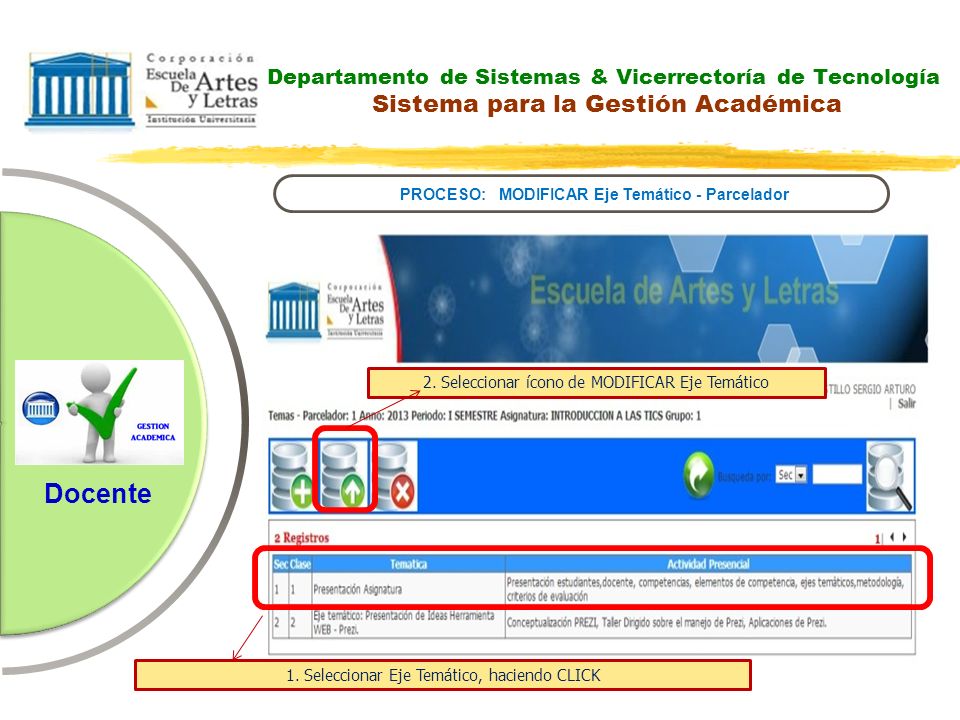Click the Conceptualización PREZI activity cell
Image resolution: width=960 pixels, height=720 pixels.
click(708, 623)
